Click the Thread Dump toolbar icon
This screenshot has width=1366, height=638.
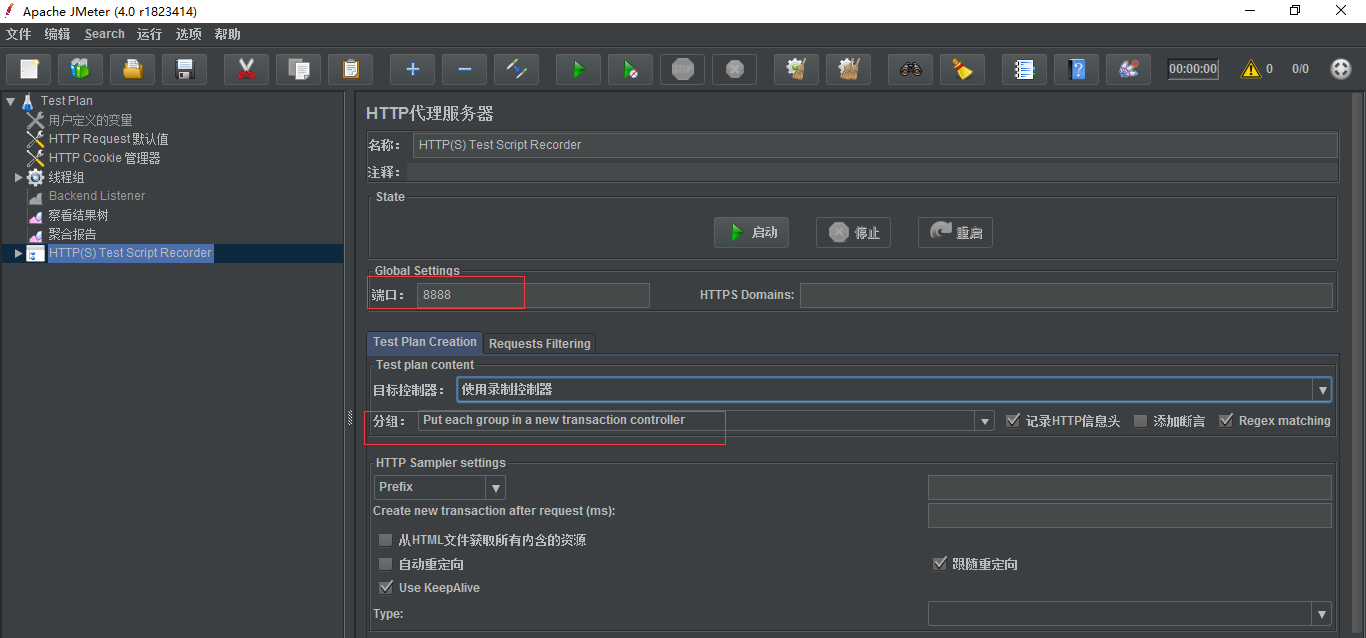click(x=1128, y=69)
